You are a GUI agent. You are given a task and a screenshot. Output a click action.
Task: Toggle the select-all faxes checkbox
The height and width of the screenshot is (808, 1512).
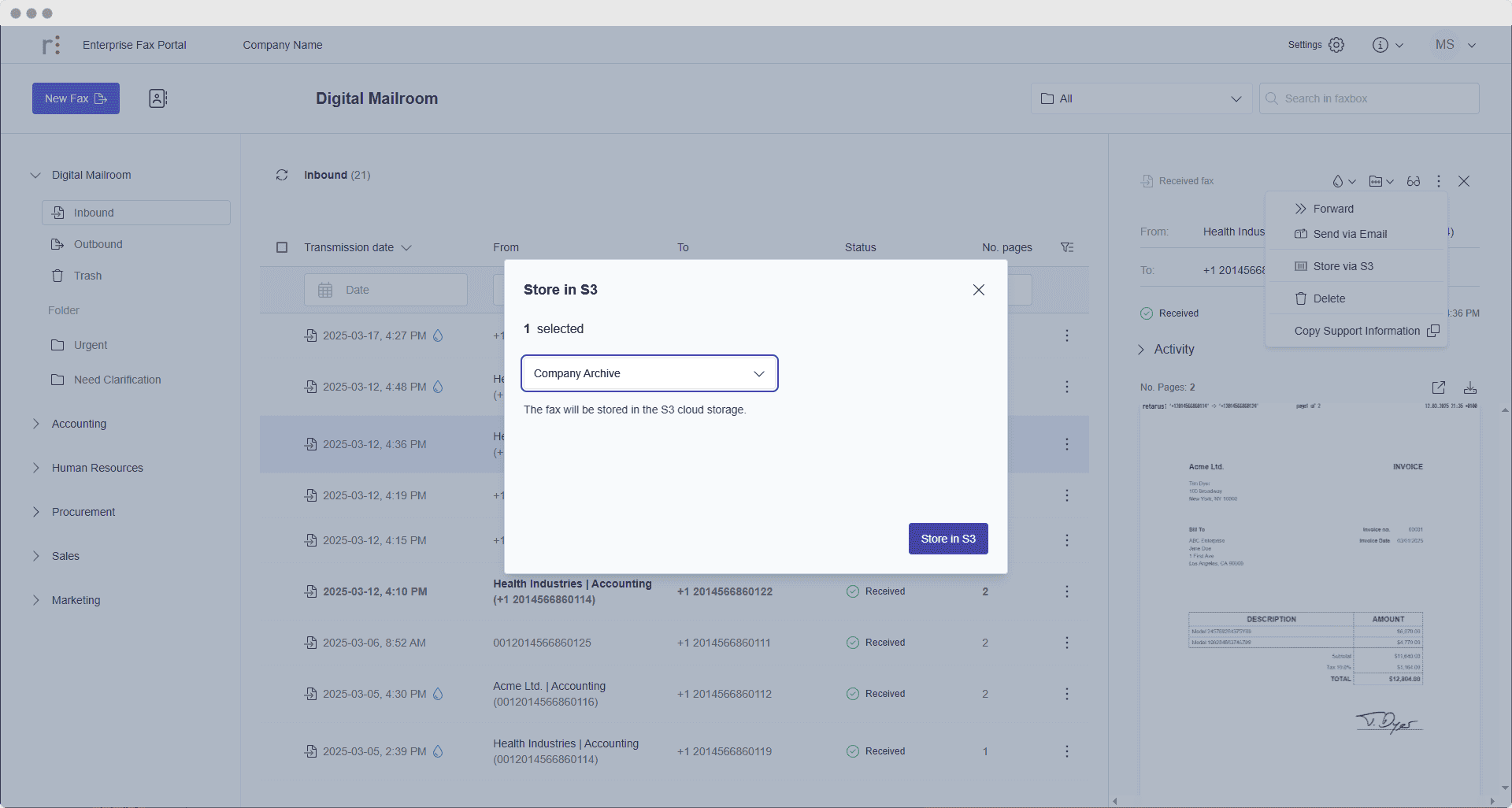coord(282,247)
